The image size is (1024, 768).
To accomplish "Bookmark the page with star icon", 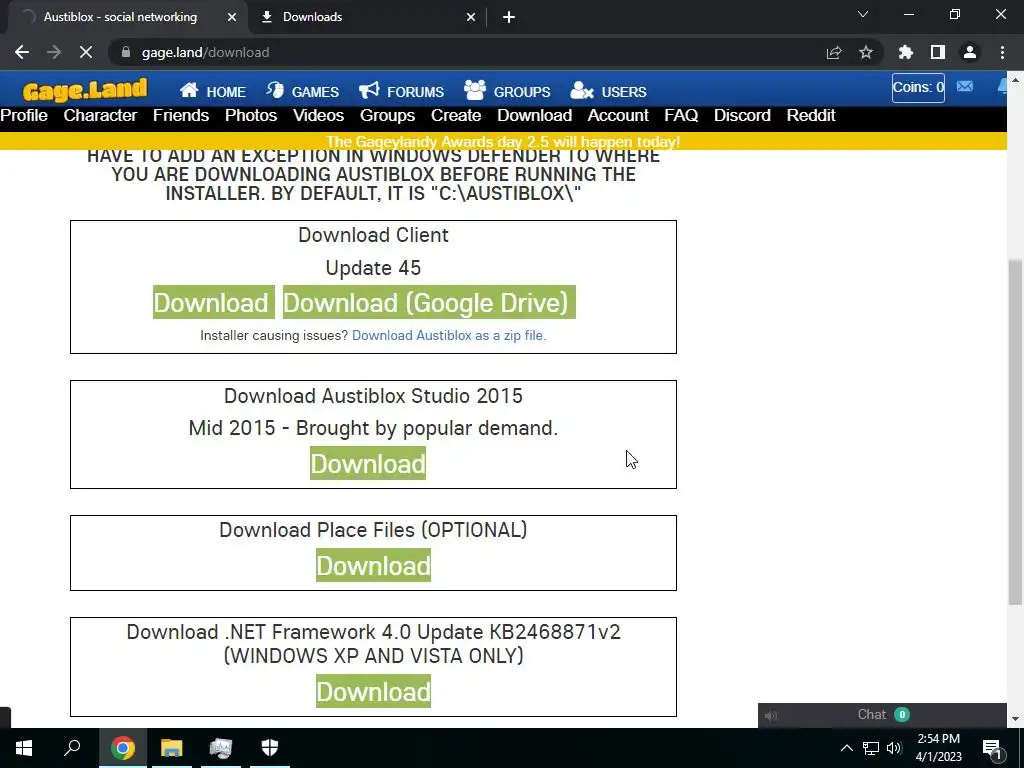I will [x=866, y=52].
